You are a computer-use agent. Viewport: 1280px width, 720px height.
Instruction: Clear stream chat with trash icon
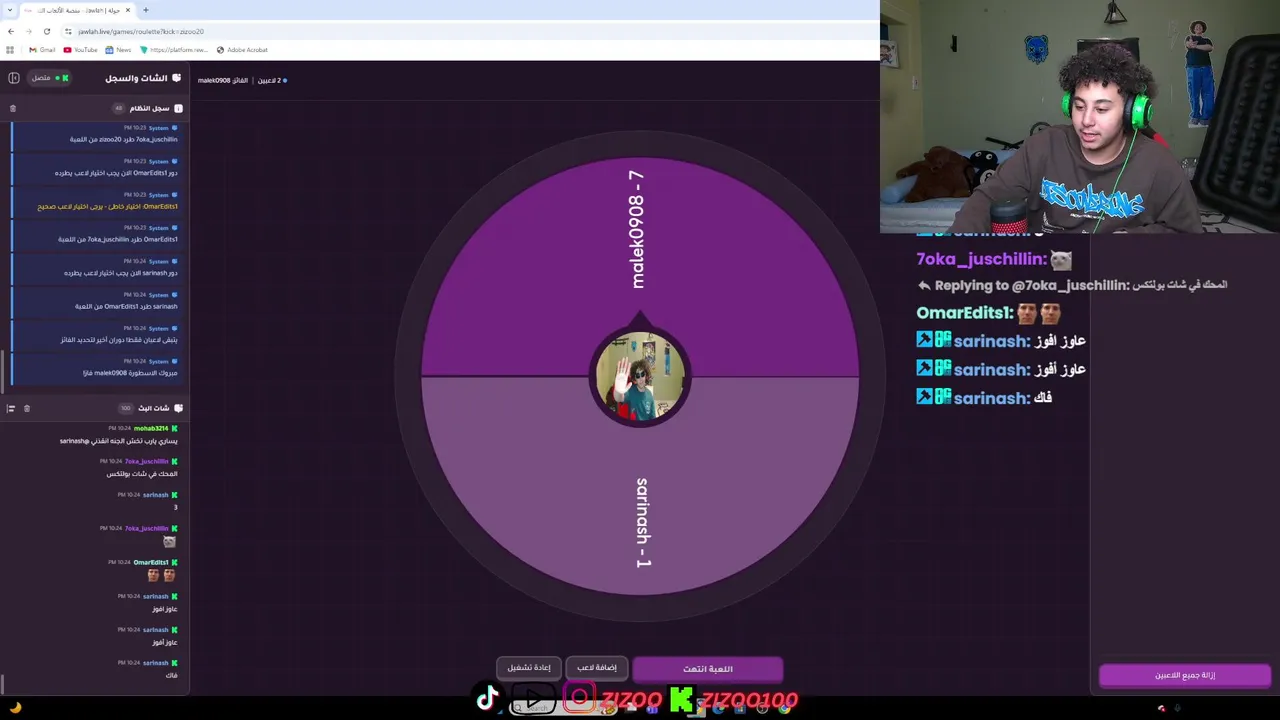tap(27, 408)
